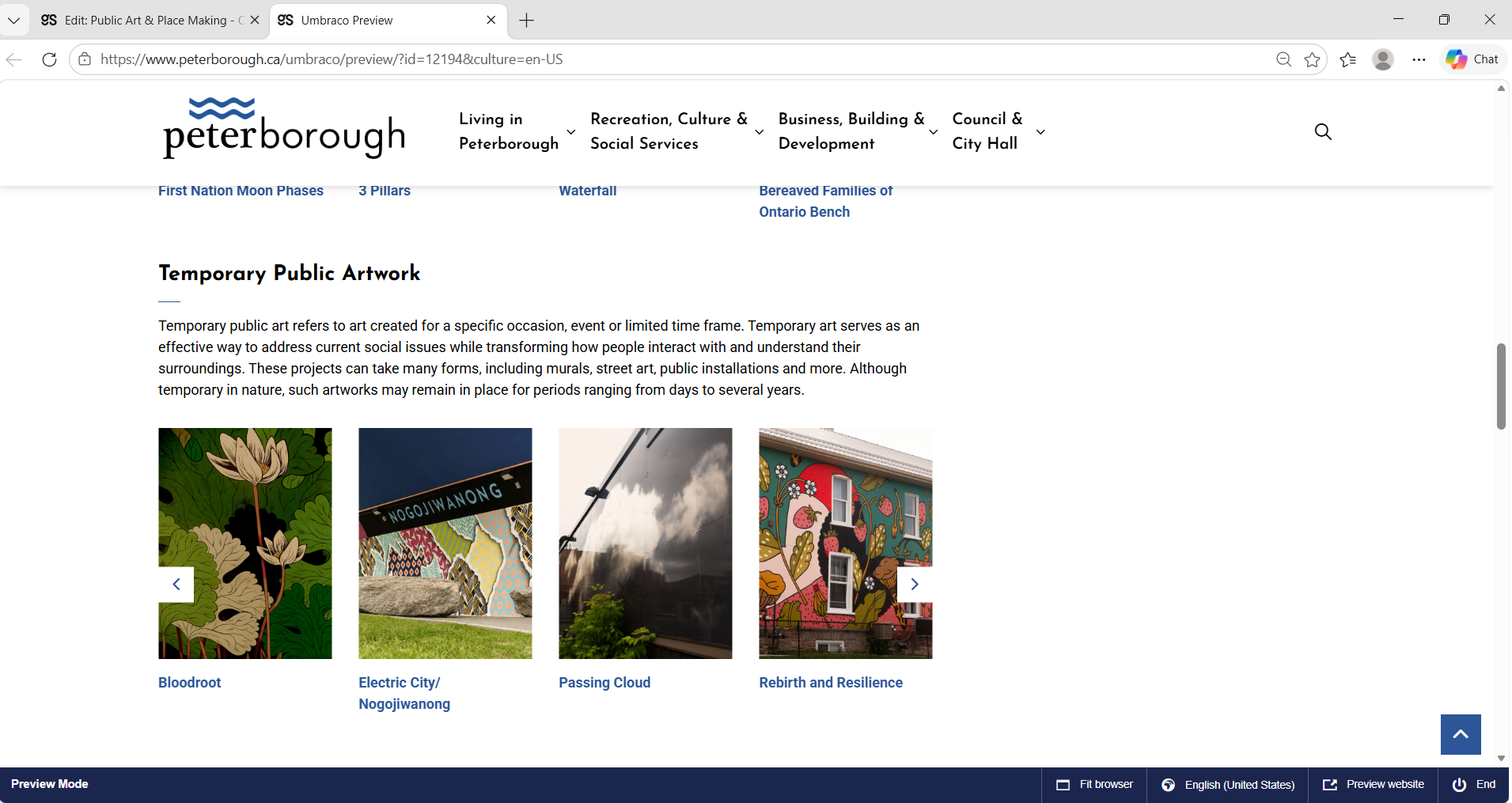This screenshot has height=803, width=1512.
Task: Open First Nation Moon Phases link
Action: pyautogui.click(x=241, y=191)
